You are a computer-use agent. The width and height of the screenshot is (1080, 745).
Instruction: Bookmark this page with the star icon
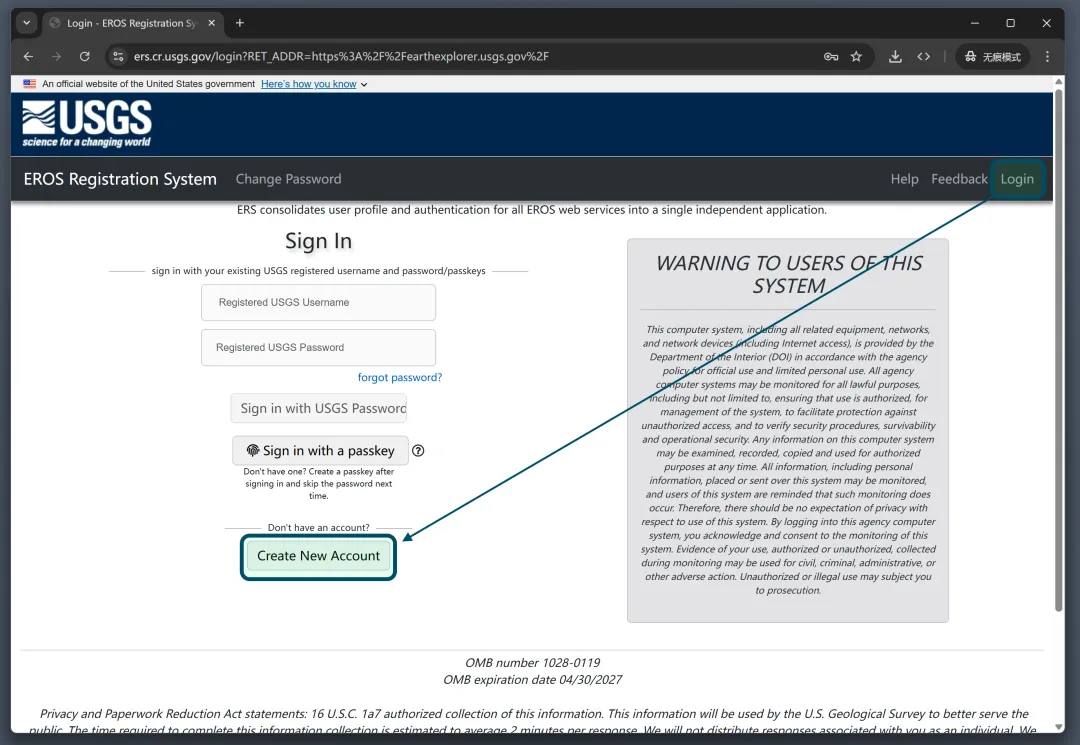(856, 56)
